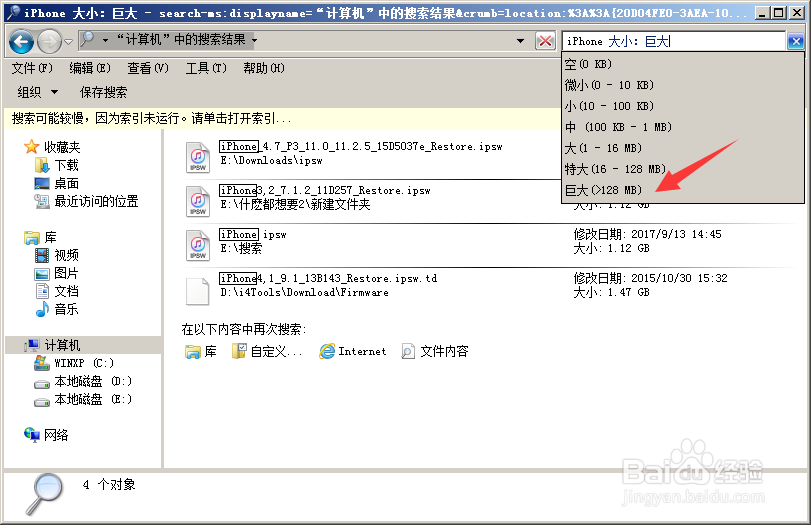This screenshot has width=811, height=525.
Task: Minimize the search results window
Action: coord(761,12)
